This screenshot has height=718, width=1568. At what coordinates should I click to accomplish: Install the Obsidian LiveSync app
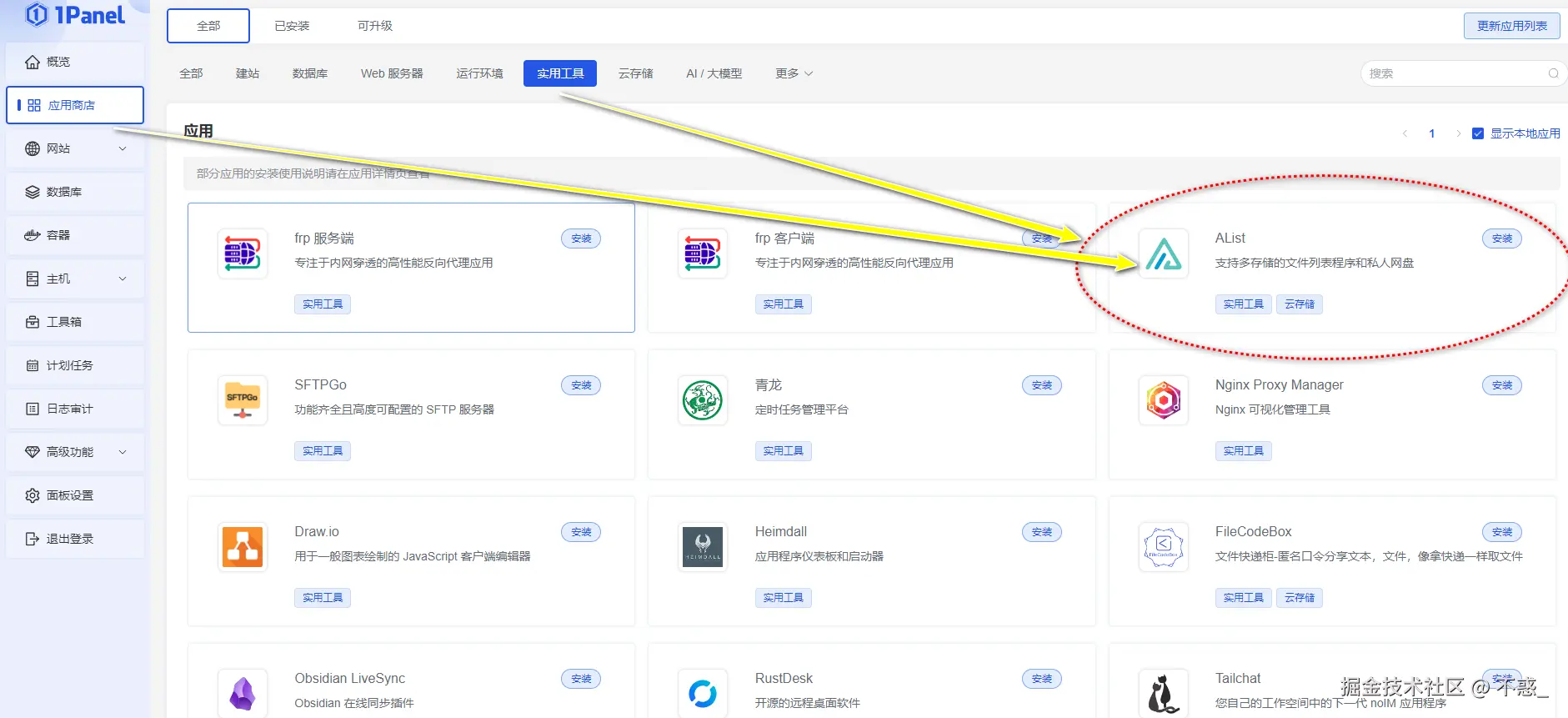click(x=581, y=679)
